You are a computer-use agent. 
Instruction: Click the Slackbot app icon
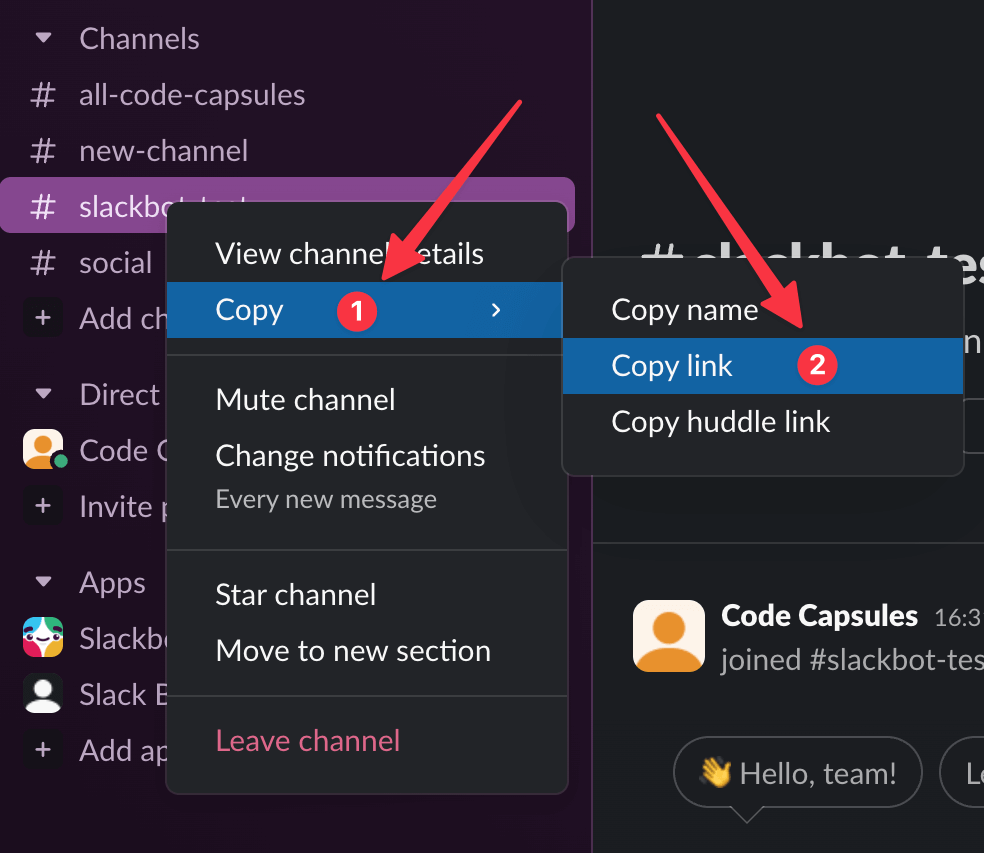coord(42,638)
